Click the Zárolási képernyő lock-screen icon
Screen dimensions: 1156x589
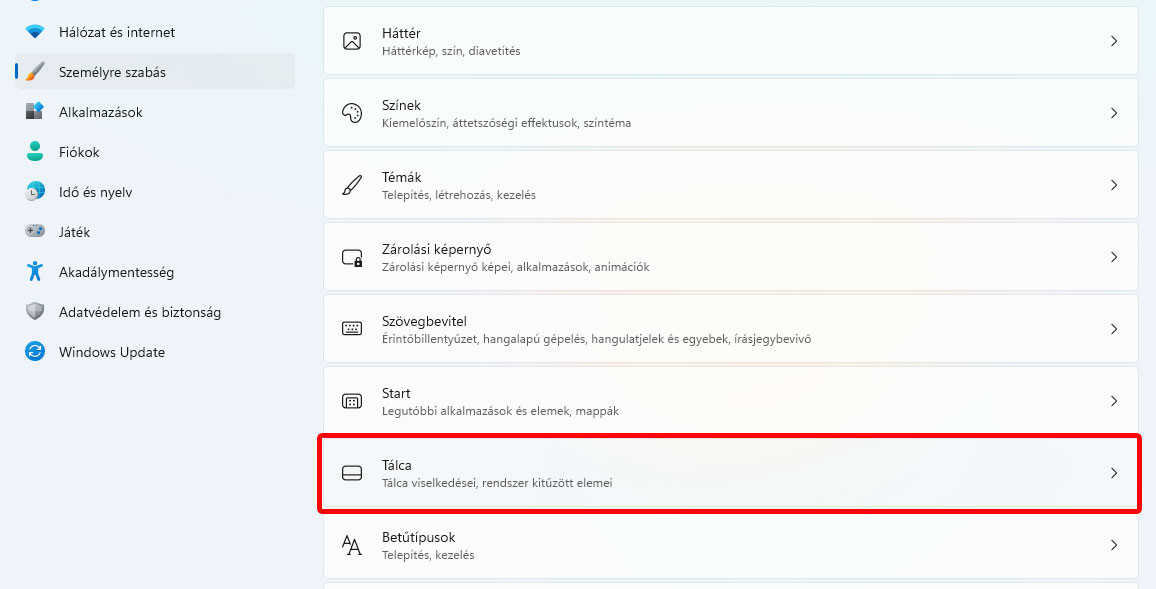click(x=352, y=258)
